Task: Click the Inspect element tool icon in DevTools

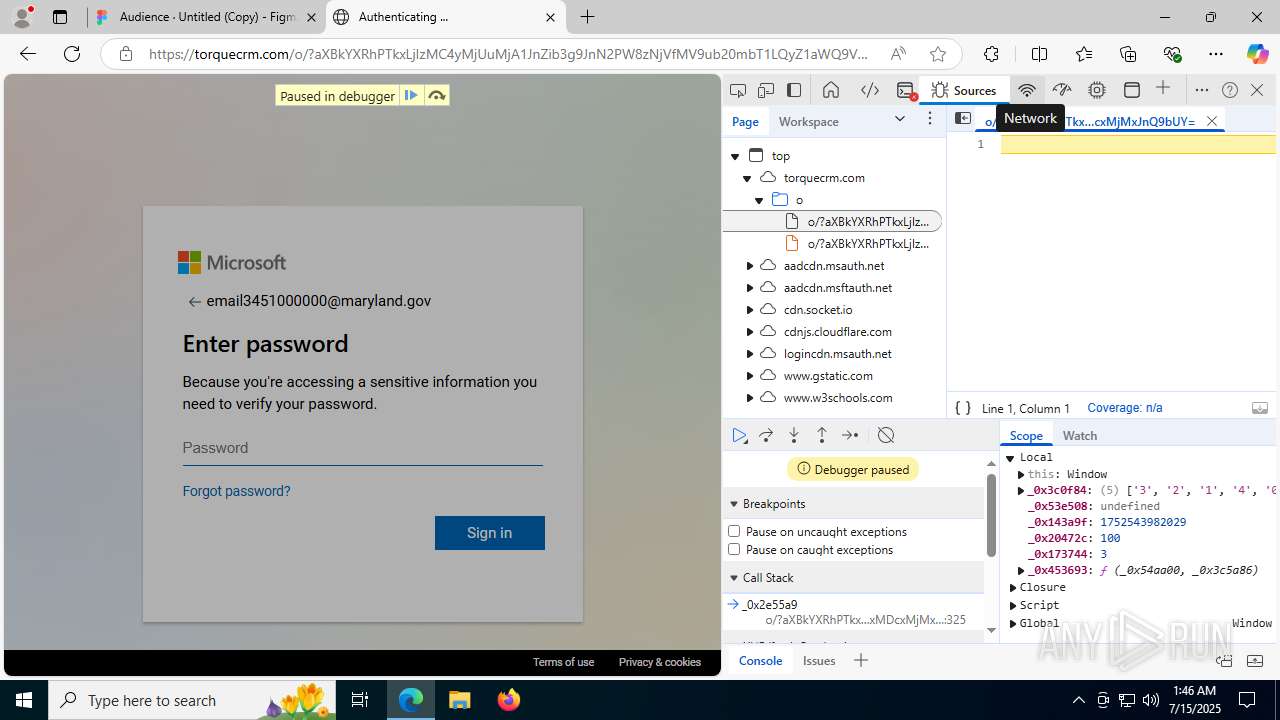Action: (x=738, y=90)
